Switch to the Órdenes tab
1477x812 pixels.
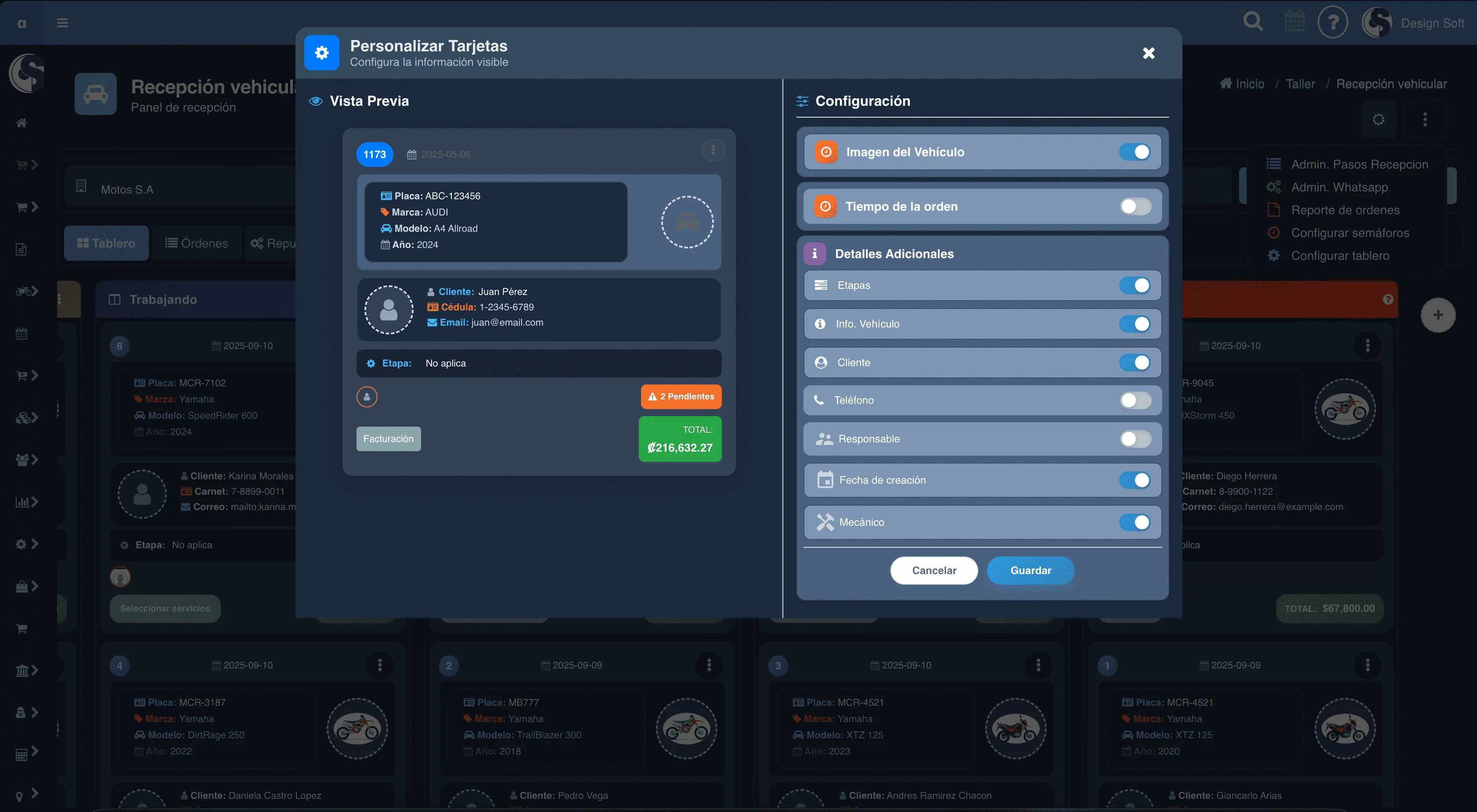coord(197,243)
